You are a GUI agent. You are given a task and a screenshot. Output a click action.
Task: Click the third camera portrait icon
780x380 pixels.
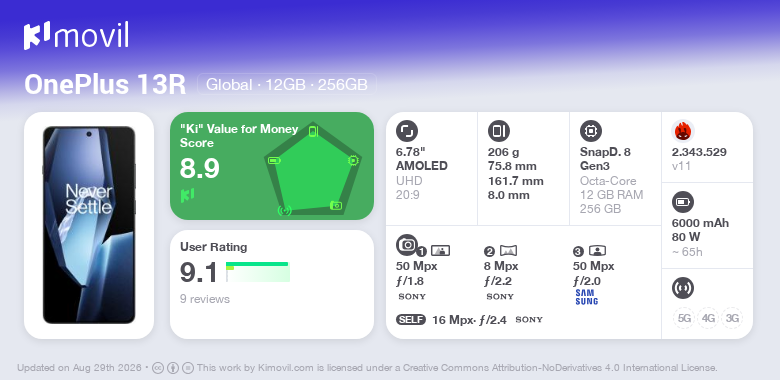(597, 251)
